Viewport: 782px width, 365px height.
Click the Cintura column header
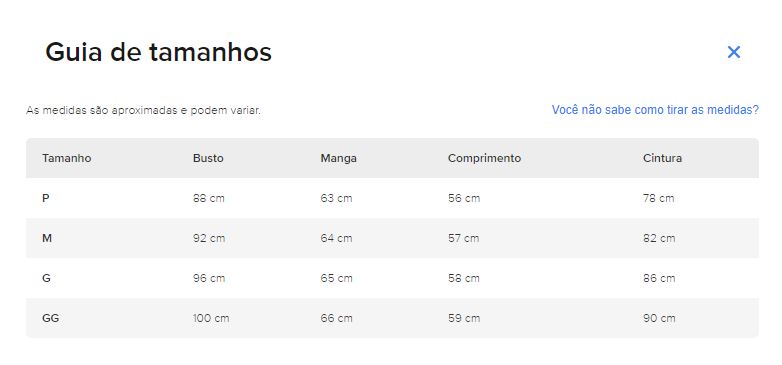662,158
